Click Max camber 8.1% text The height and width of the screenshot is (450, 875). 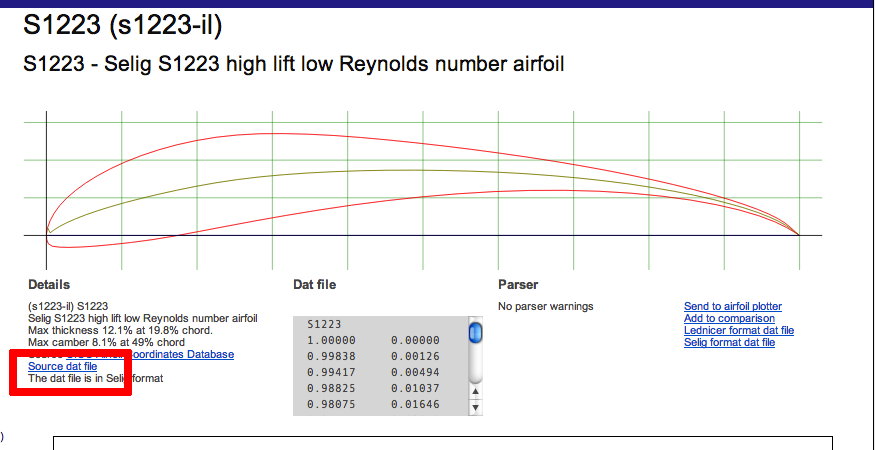click(106, 342)
